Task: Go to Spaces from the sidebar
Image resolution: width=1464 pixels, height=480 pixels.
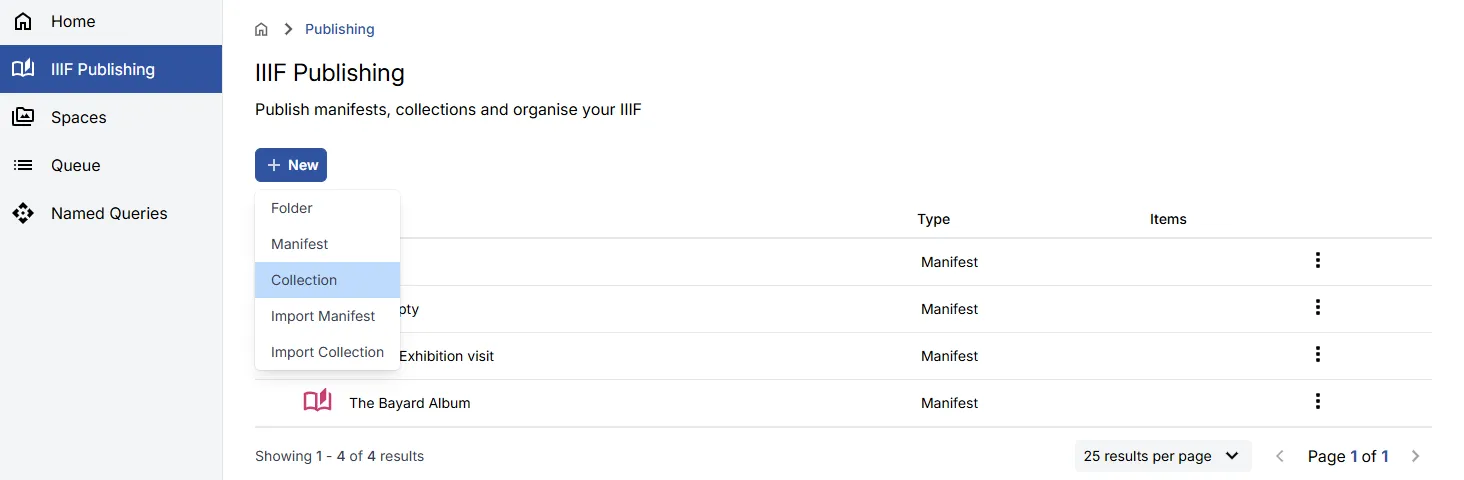Action: click(x=78, y=117)
